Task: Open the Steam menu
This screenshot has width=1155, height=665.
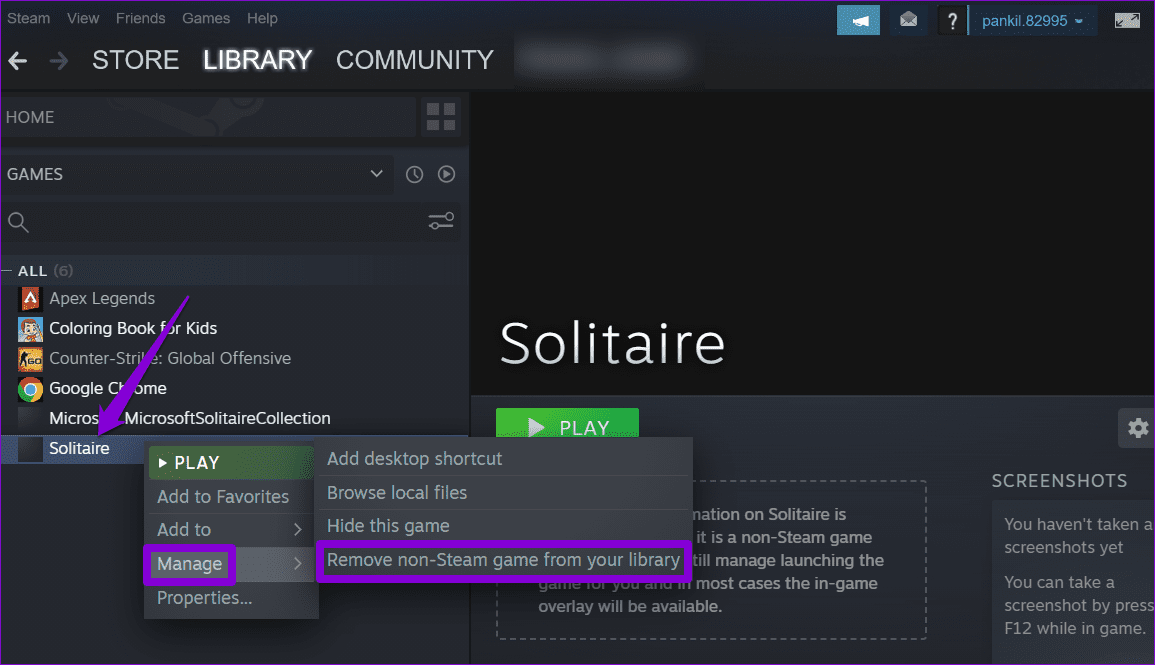Action: tap(29, 18)
